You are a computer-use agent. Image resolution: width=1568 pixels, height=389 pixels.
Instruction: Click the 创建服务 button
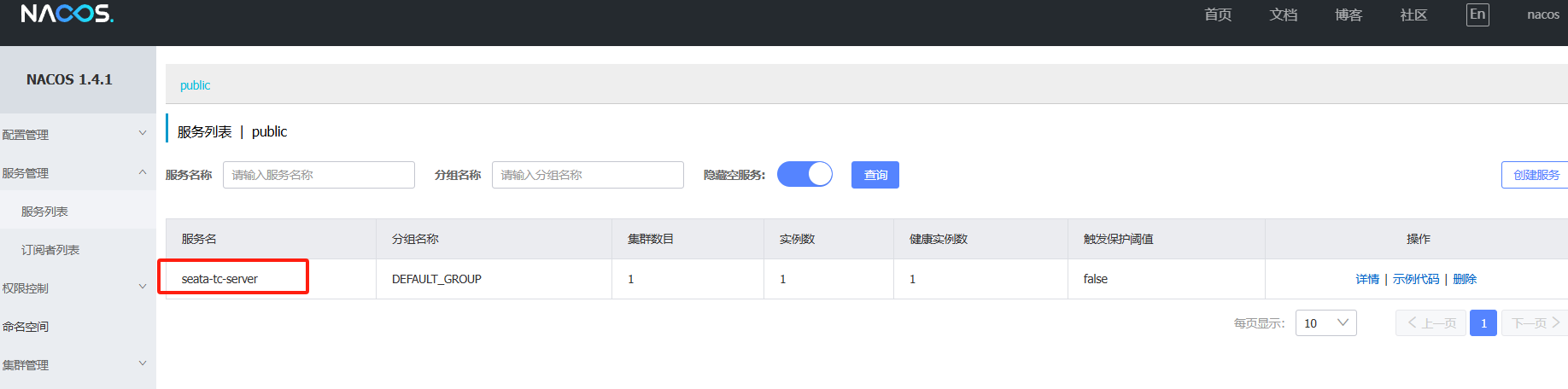[1536, 175]
